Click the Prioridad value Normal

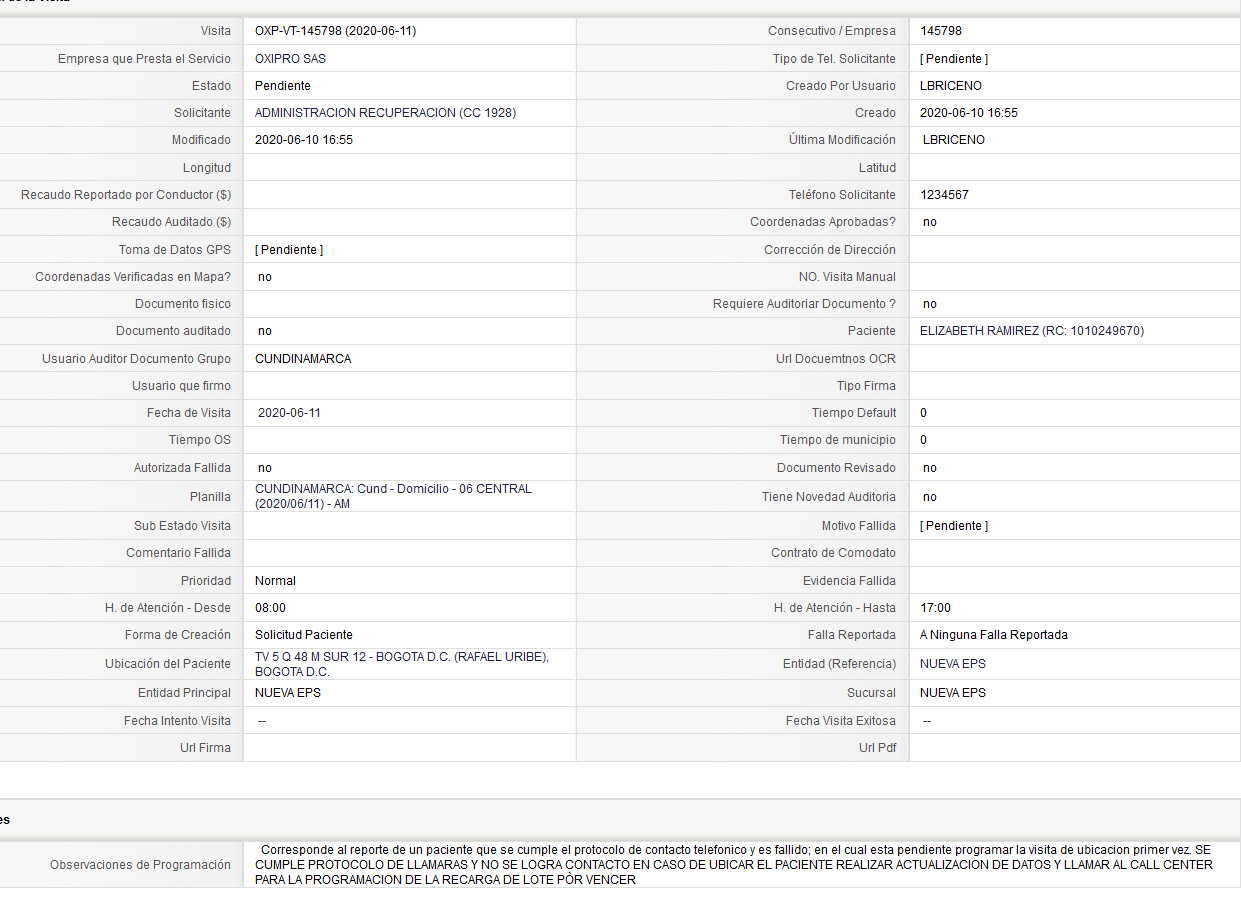click(275, 581)
